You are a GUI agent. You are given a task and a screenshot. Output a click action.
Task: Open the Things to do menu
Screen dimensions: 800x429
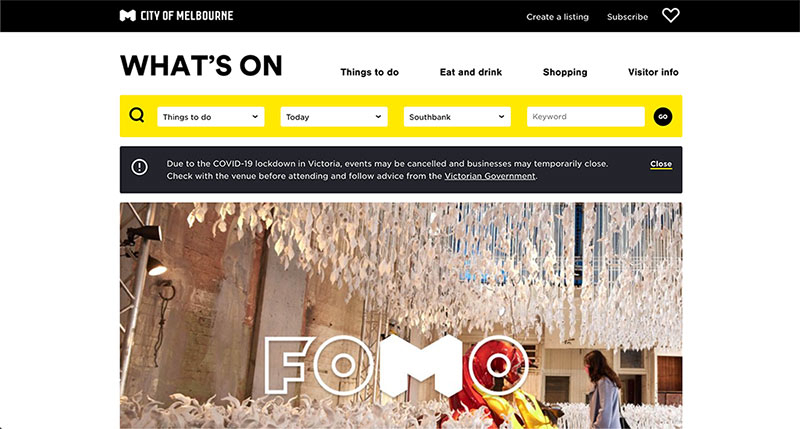click(x=369, y=72)
